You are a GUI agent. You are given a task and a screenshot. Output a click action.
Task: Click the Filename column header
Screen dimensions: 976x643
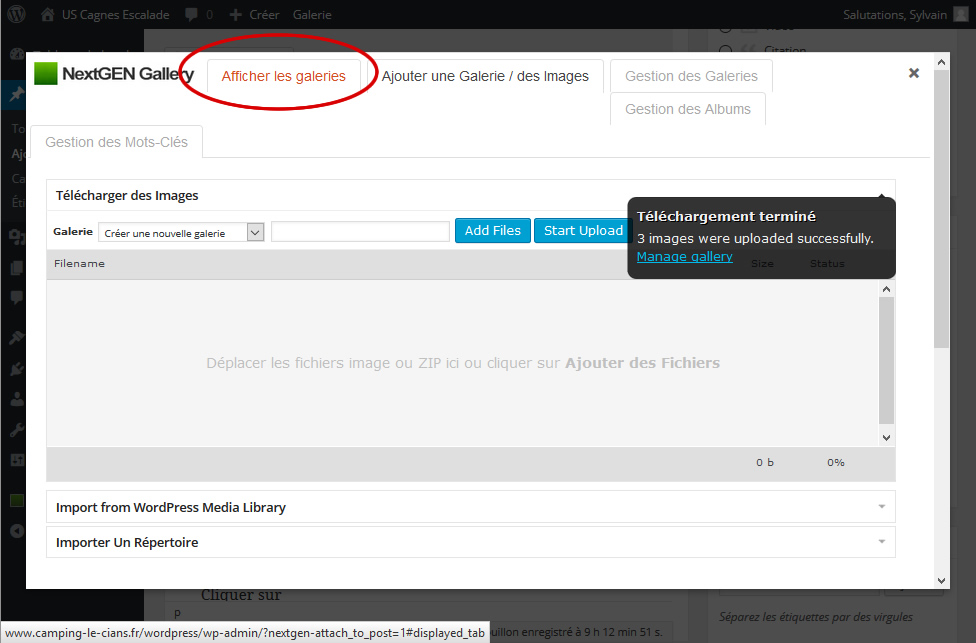79,263
